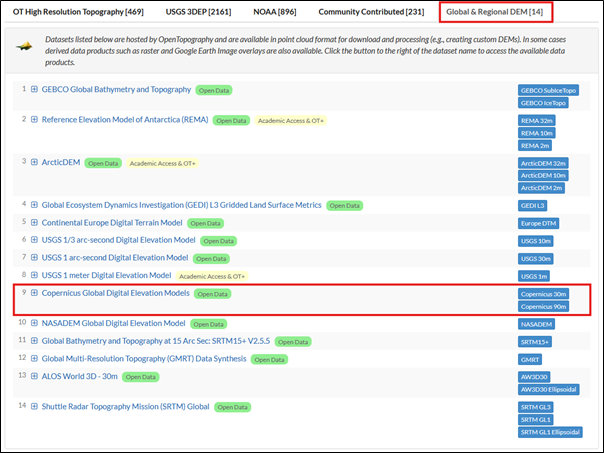The width and height of the screenshot is (604, 453).
Task: Click the GMRT button
Action: tap(530, 360)
